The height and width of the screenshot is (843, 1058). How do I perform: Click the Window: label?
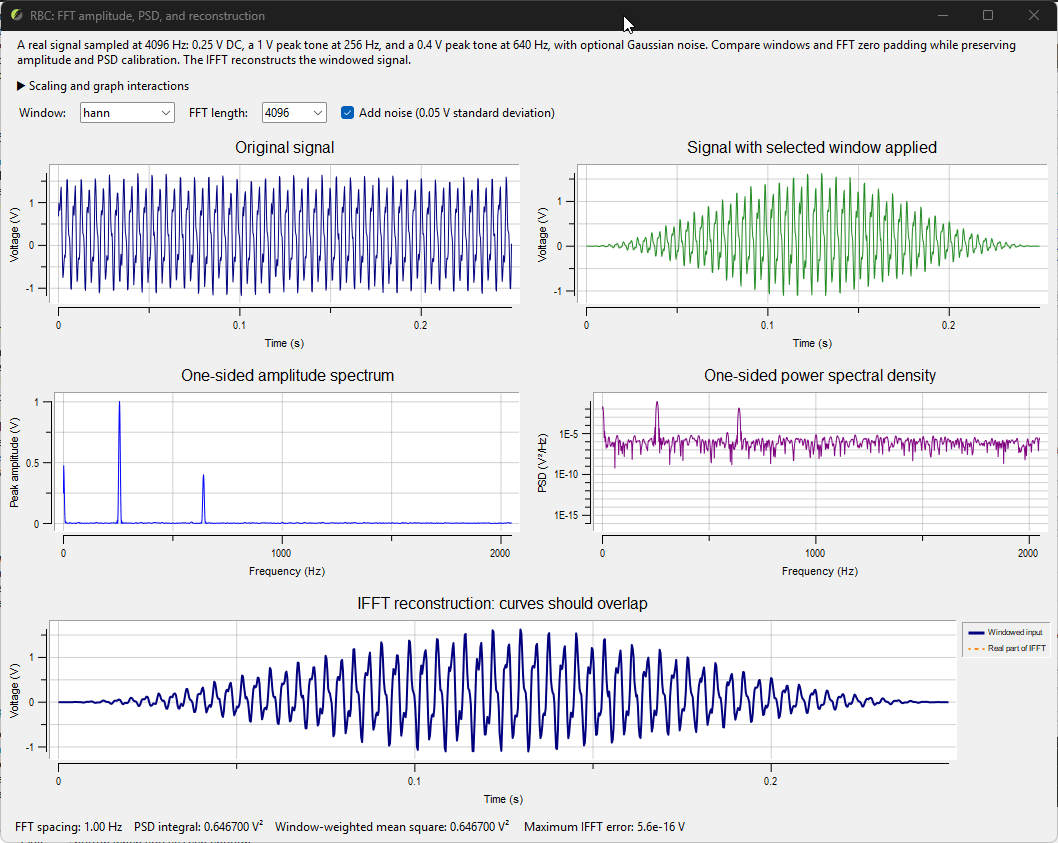click(x=43, y=113)
